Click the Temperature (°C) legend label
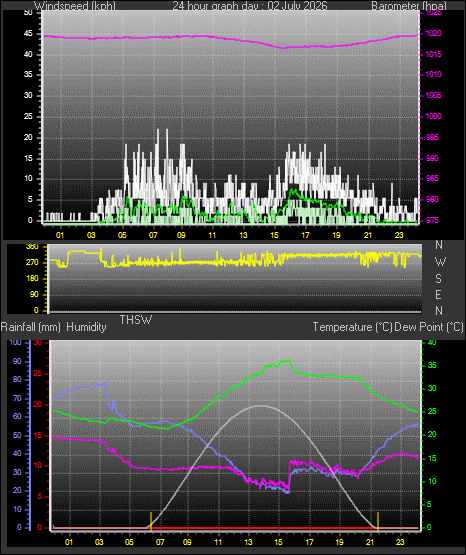This screenshot has width=466, height=555. tap(352, 327)
